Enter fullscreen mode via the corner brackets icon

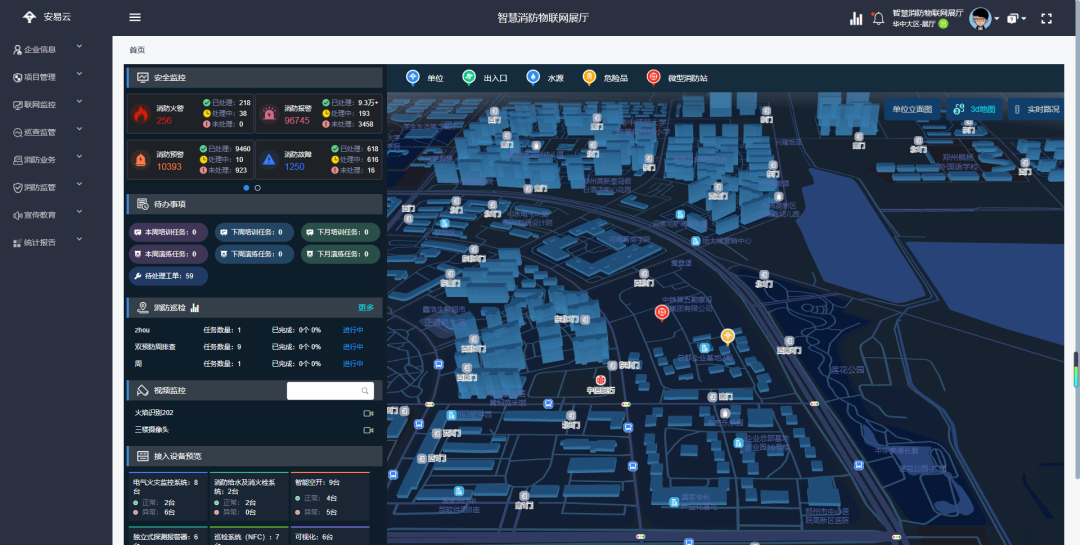(x=1046, y=19)
